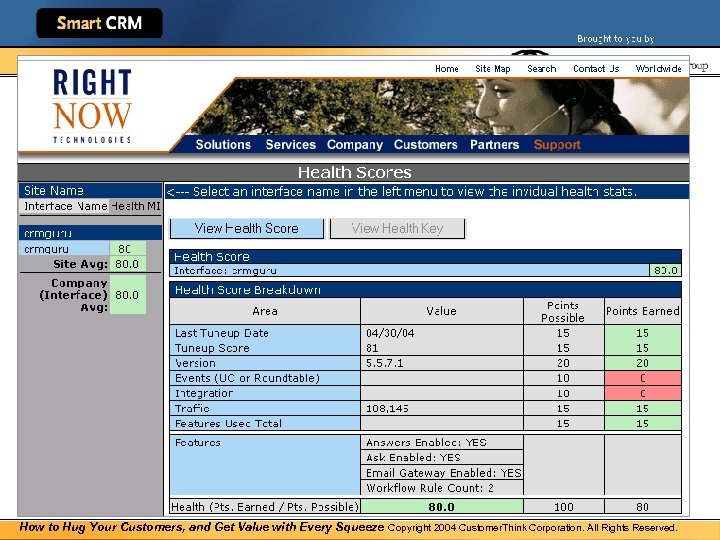This screenshot has height=540, width=720.
Task: Open the Home link
Action: pyautogui.click(x=447, y=69)
